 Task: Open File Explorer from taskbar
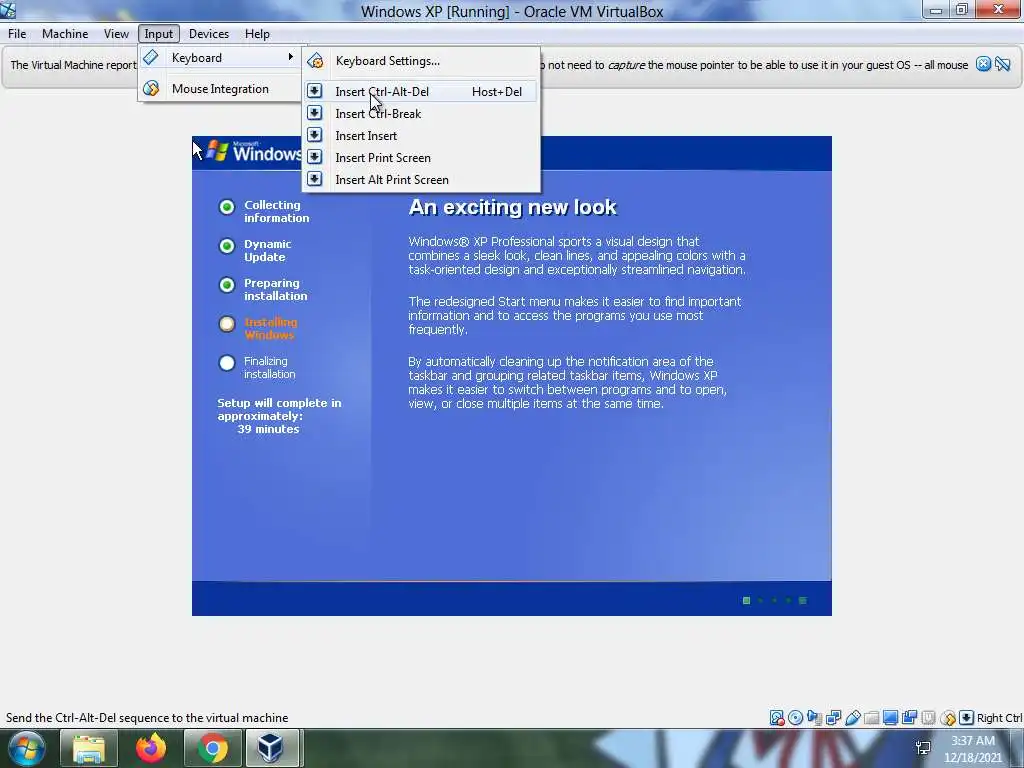click(89, 748)
